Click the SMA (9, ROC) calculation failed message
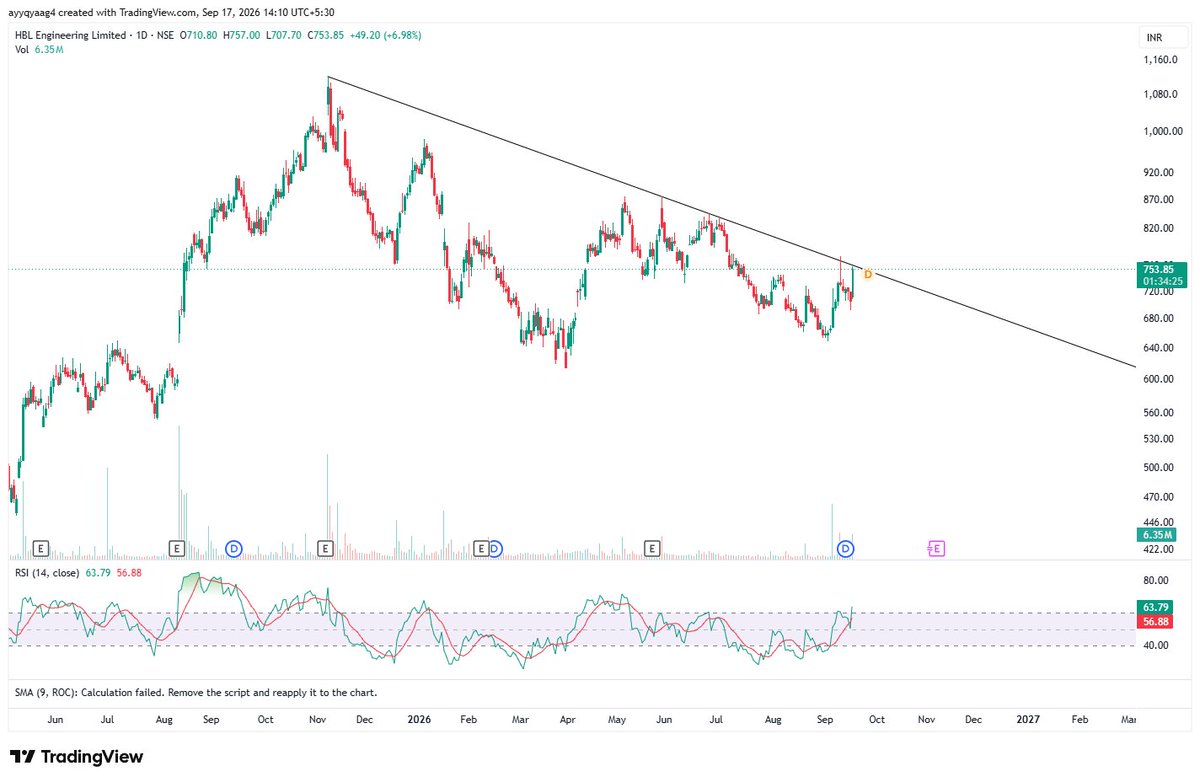Image resolution: width=1200 pixels, height=782 pixels. tap(196, 692)
